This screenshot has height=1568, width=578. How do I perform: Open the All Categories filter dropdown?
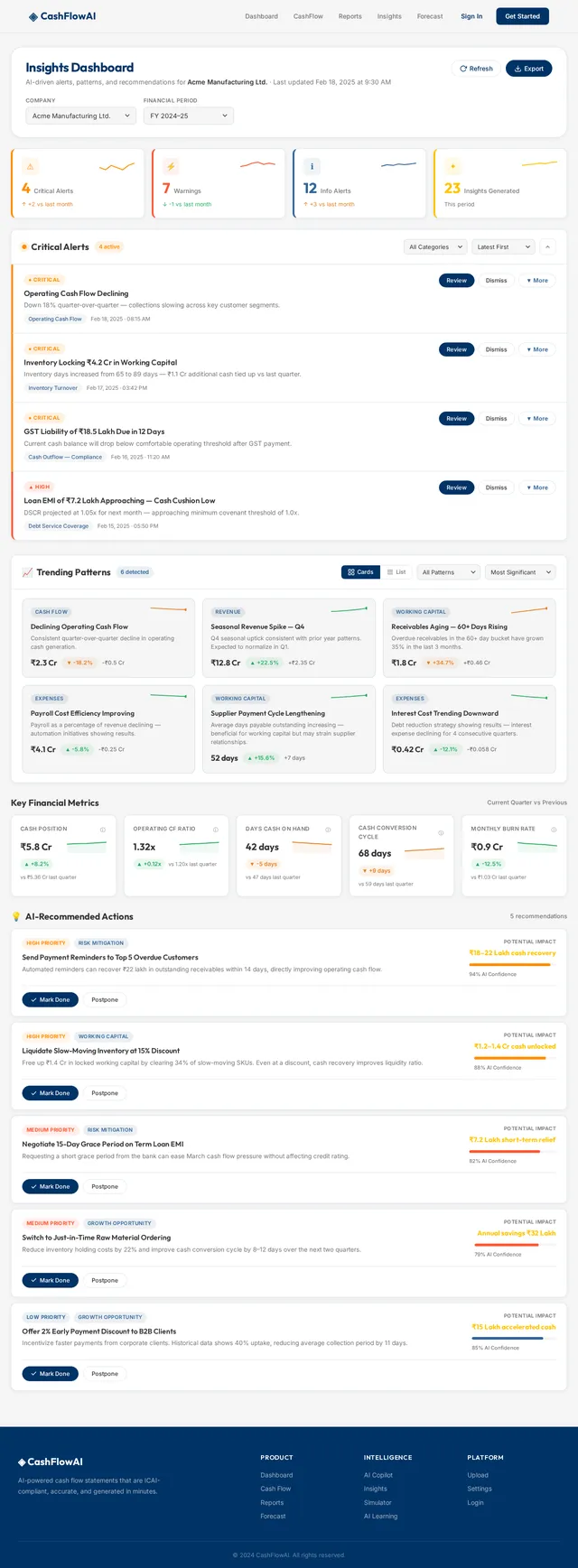tap(435, 246)
